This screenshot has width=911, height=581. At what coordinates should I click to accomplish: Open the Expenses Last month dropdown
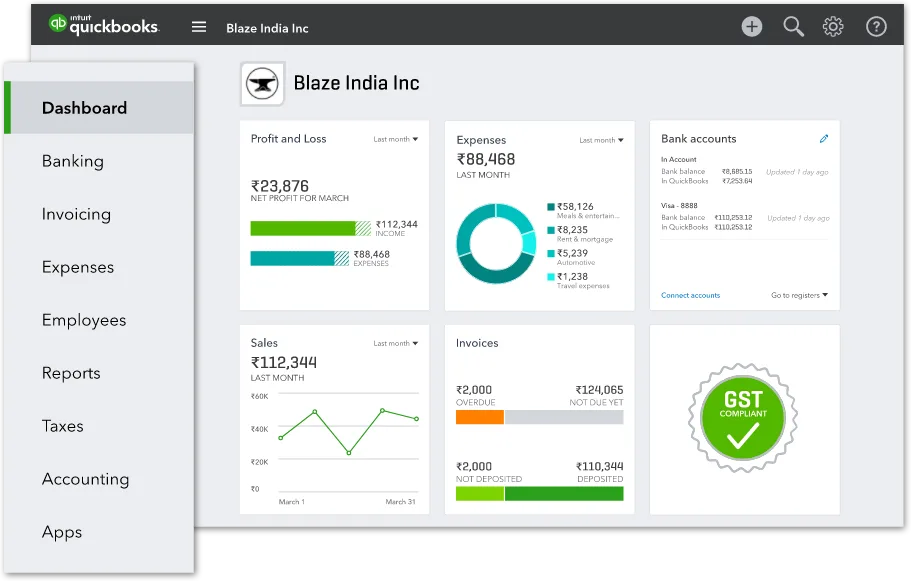click(x=601, y=141)
